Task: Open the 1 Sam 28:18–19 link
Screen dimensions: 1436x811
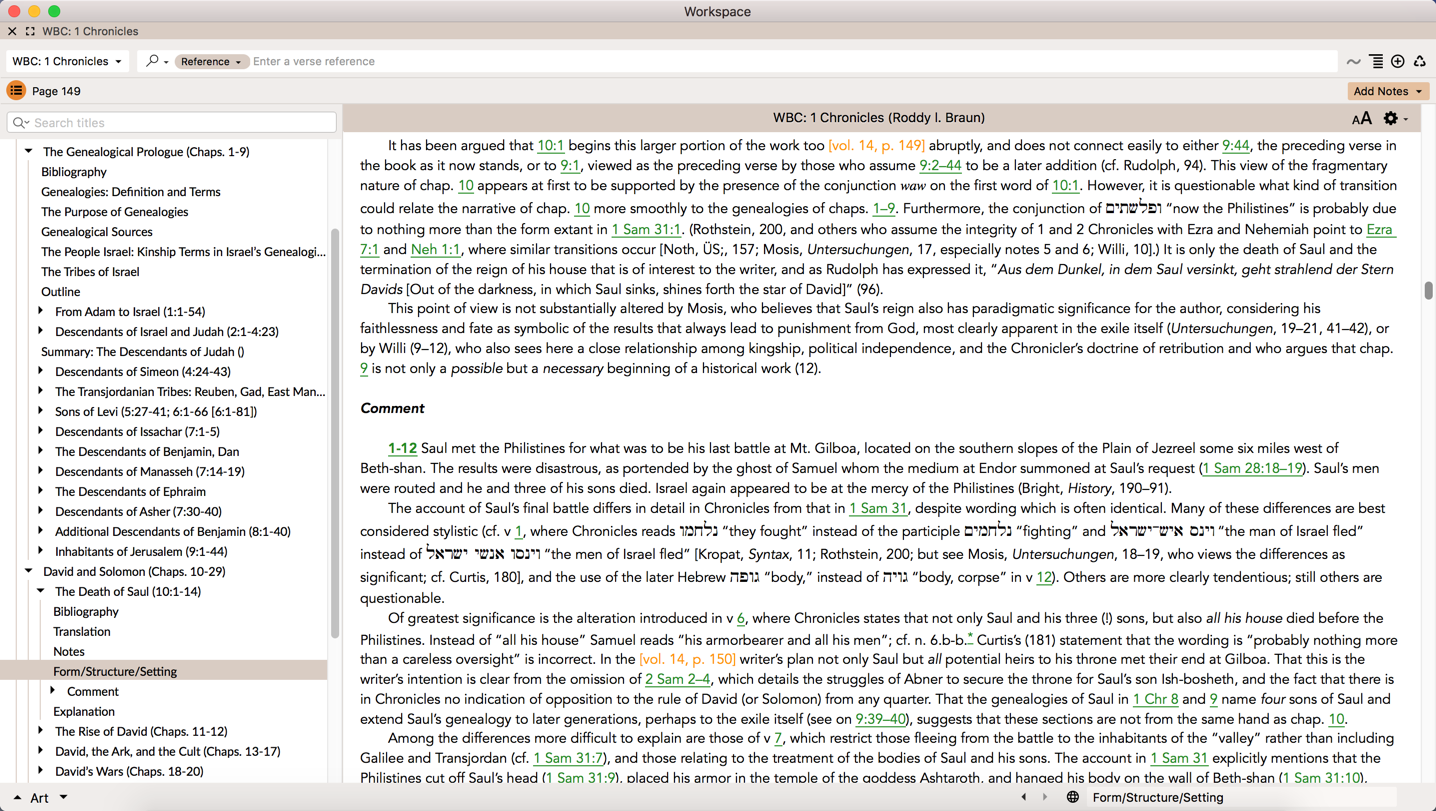Action: pyautogui.click(x=1253, y=468)
